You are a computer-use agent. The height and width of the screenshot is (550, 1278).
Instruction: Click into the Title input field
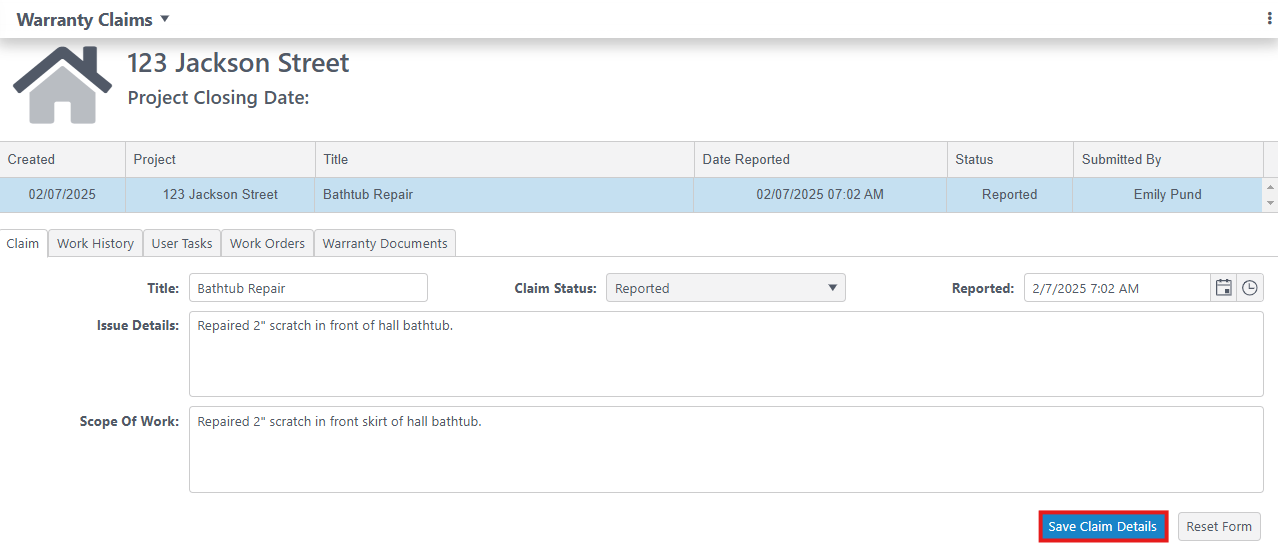308,288
